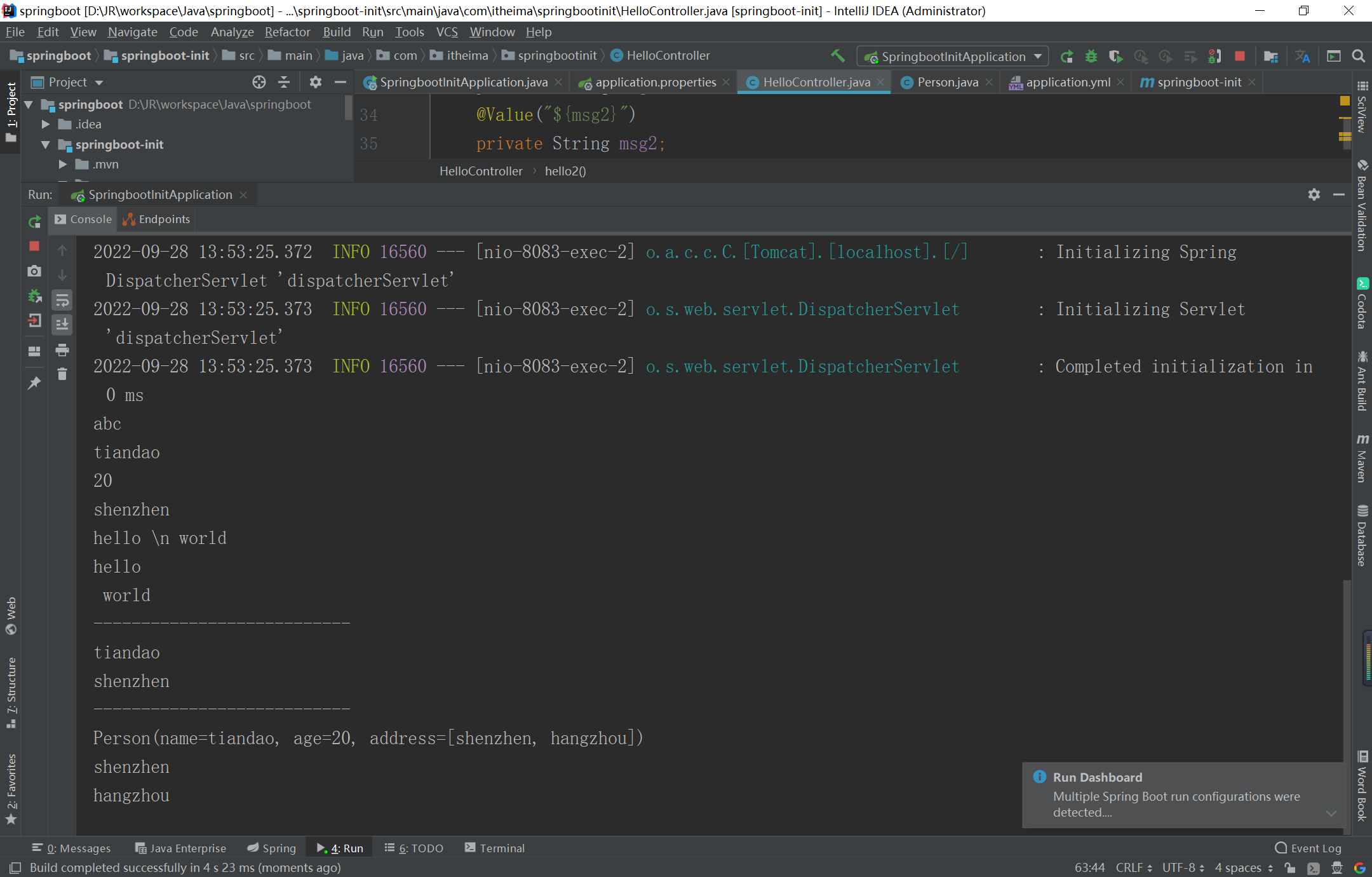This screenshot has height=877, width=1372.
Task: Toggle scroll to end of console
Action: tap(62, 325)
